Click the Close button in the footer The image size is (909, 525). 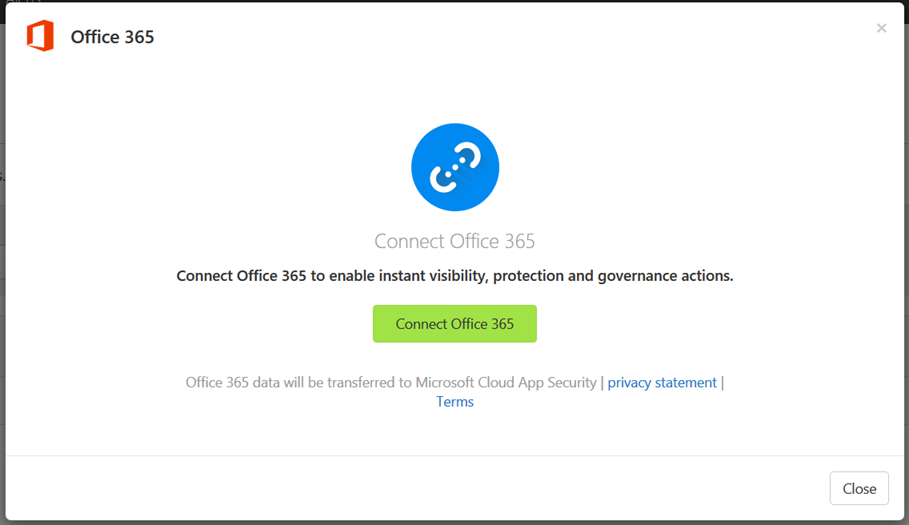click(x=859, y=488)
